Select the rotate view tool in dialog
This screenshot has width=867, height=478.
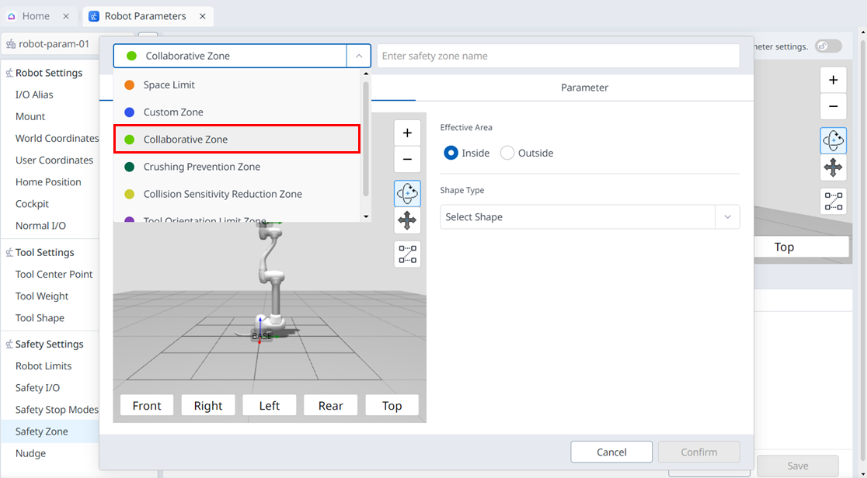pyautogui.click(x=407, y=193)
